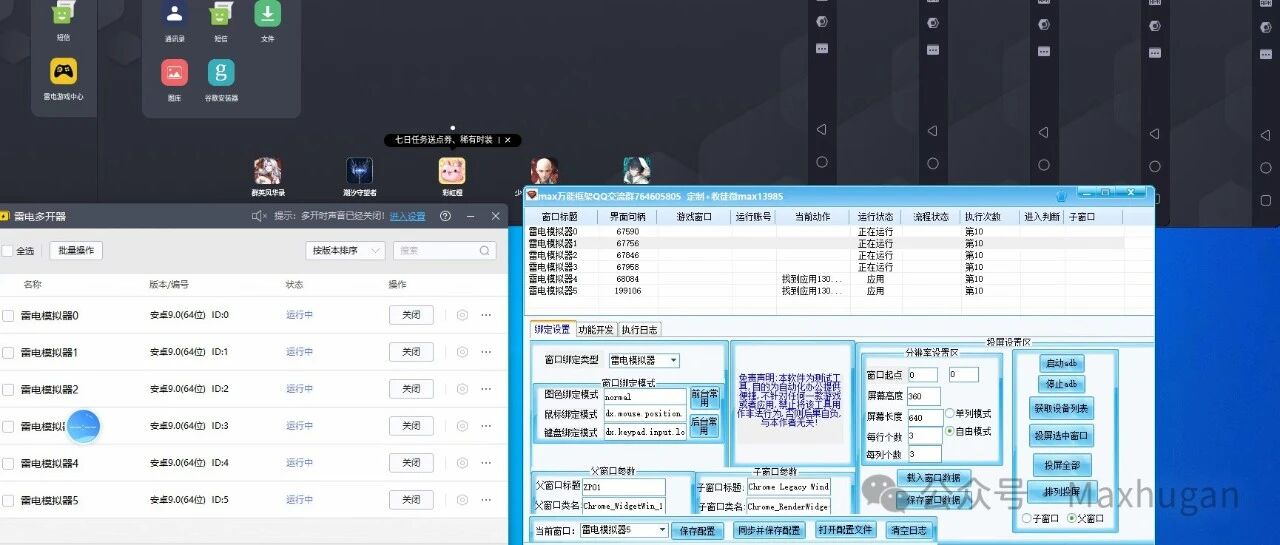Image resolution: width=1280 pixels, height=545 pixels.
Task: Click the 启动adb button
Action: [1062, 363]
